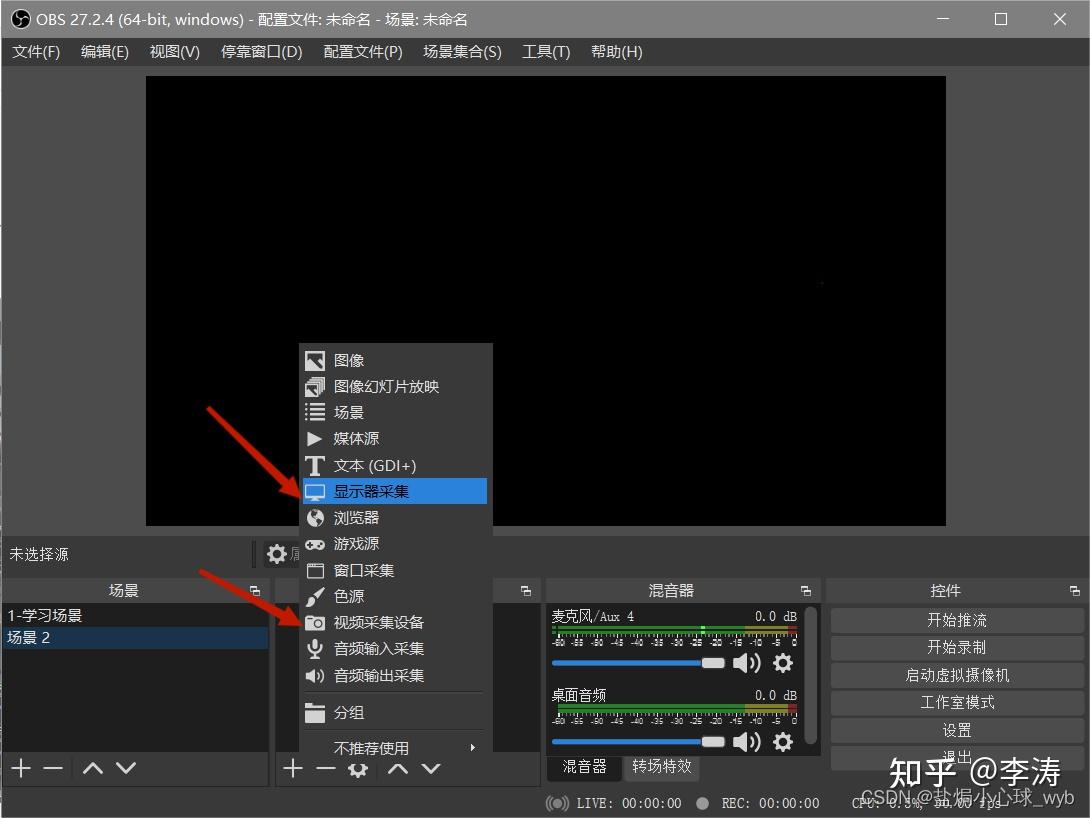Open the 工具(T) menu
The width and height of the screenshot is (1090, 818).
[x=546, y=52]
